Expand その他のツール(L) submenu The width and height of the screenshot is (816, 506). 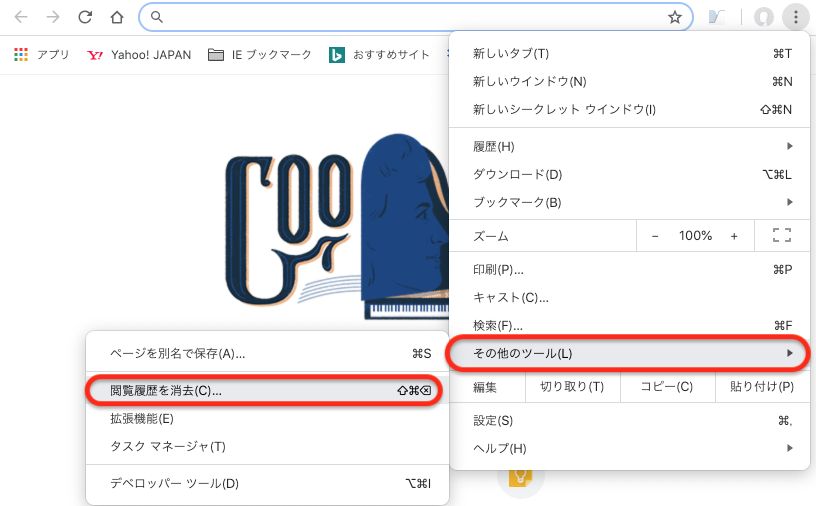click(x=628, y=353)
